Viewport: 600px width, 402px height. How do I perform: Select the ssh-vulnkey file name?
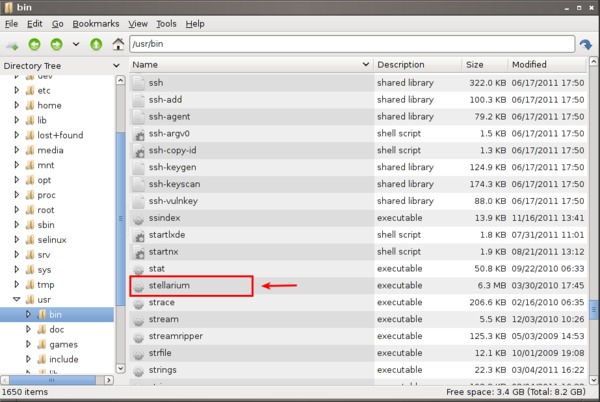tap(173, 201)
